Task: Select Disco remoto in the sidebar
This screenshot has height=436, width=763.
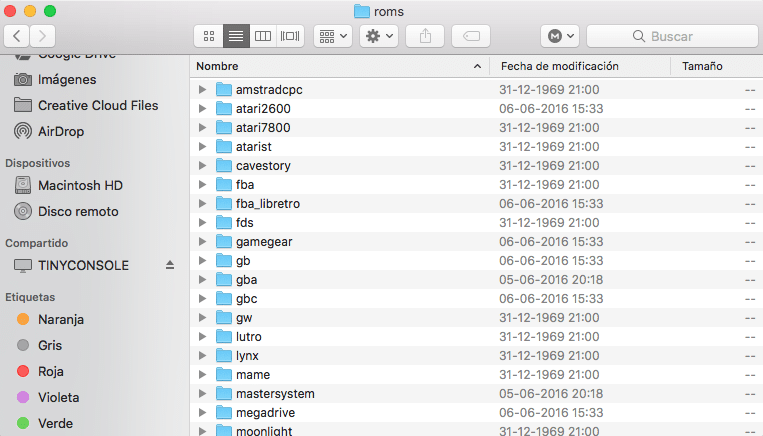Action: click(x=67, y=211)
